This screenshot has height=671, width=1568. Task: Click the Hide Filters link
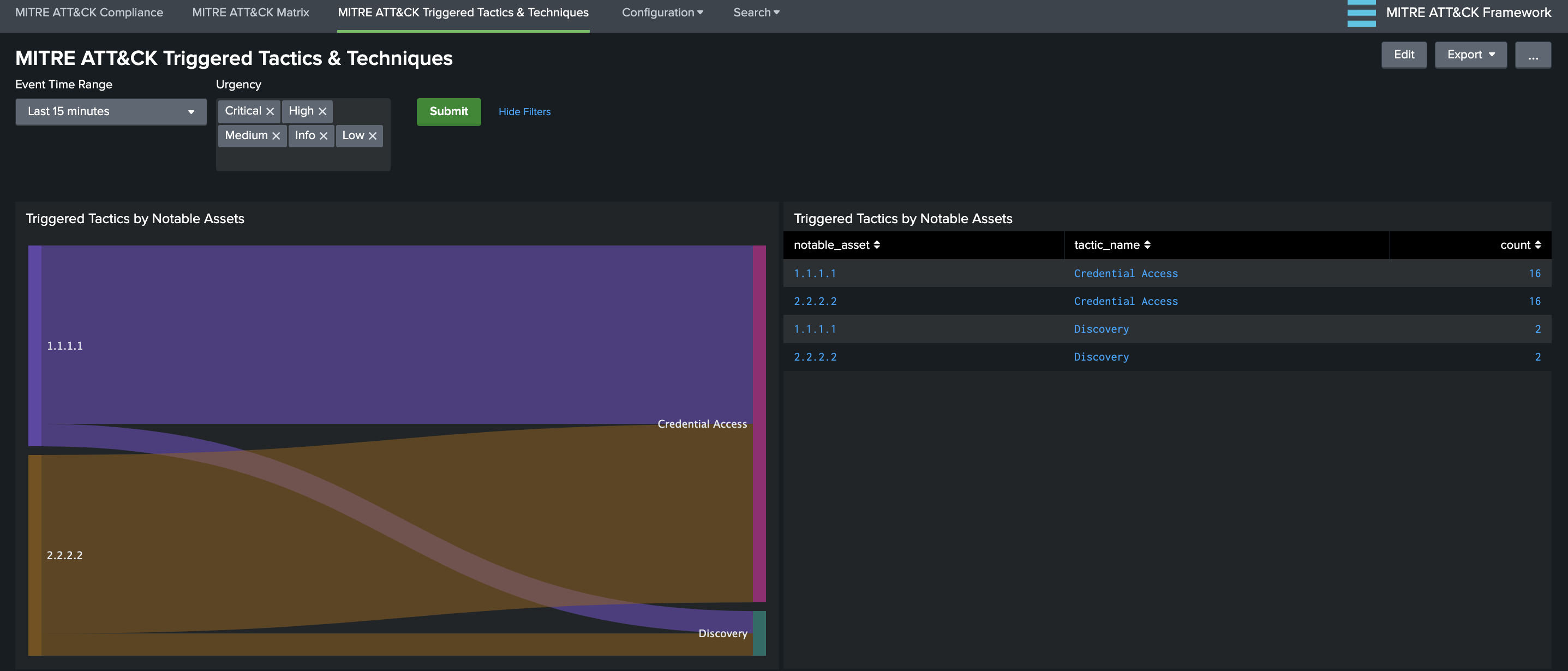pyautogui.click(x=524, y=112)
